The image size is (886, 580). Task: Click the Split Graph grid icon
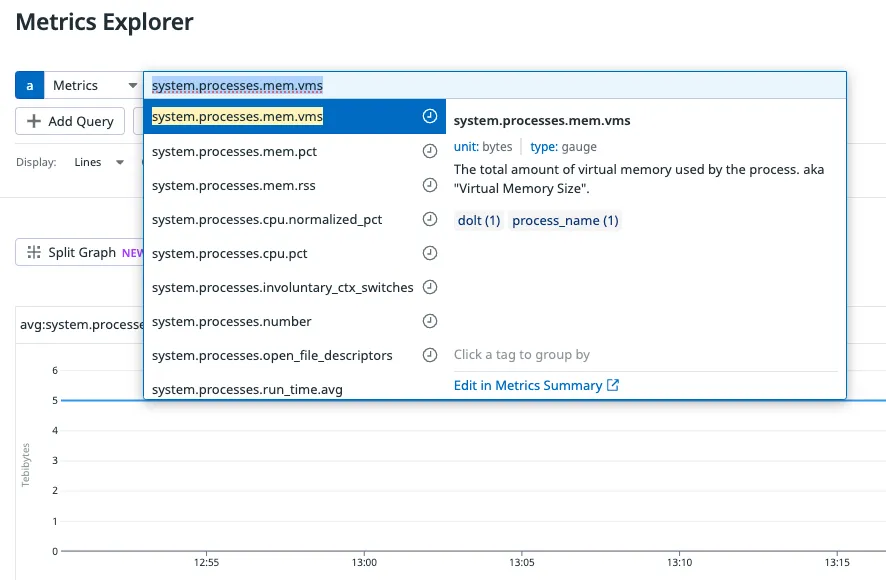(x=36, y=252)
